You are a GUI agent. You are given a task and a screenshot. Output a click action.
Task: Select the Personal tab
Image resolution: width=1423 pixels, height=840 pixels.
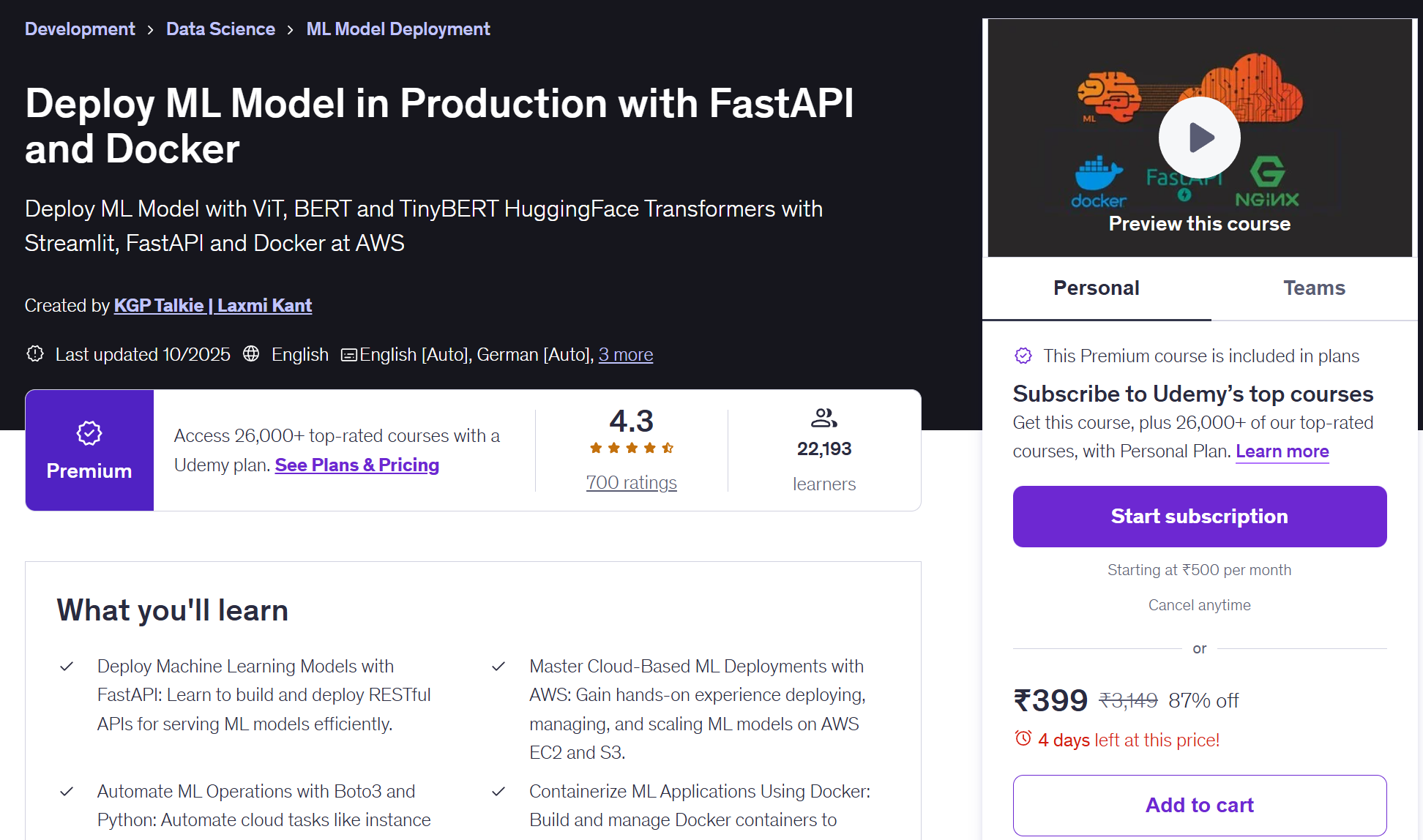pos(1096,288)
